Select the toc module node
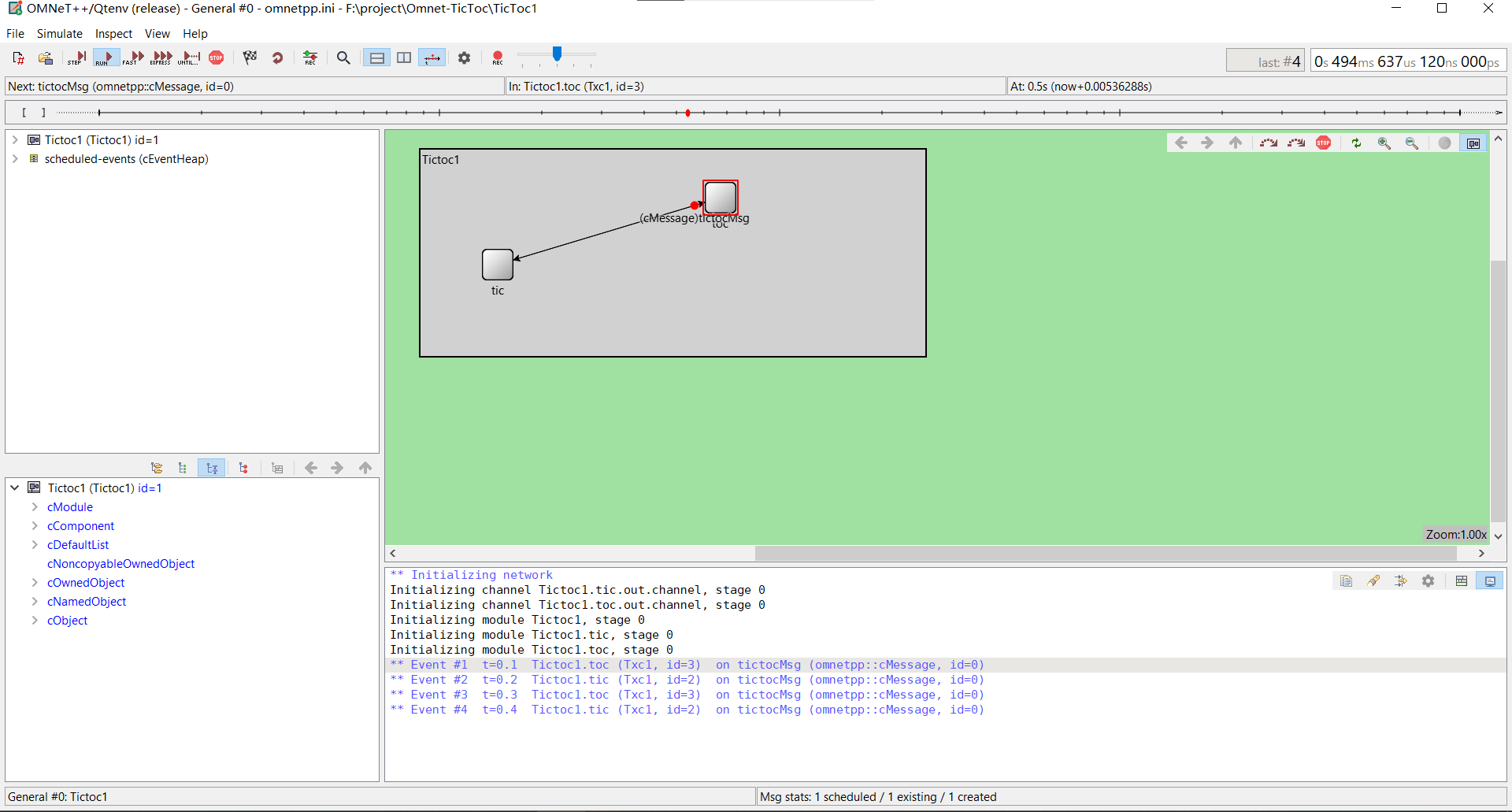This screenshot has height=812, width=1512. pyautogui.click(x=721, y=197)
